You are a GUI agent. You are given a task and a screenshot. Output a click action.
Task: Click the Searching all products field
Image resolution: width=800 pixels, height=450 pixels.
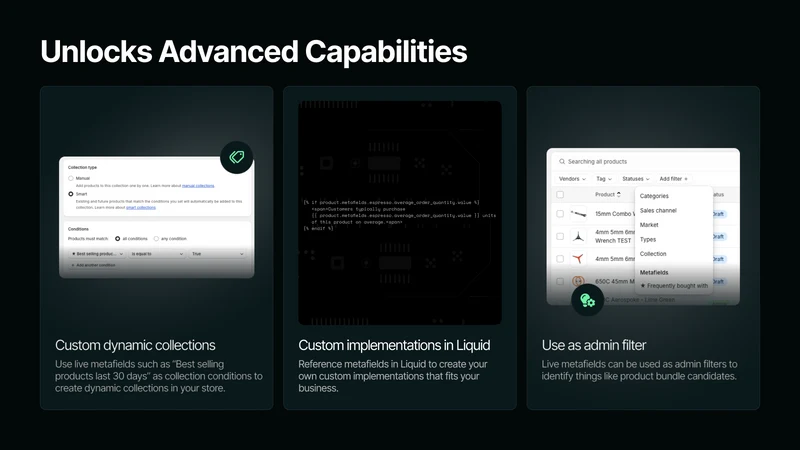643,161
